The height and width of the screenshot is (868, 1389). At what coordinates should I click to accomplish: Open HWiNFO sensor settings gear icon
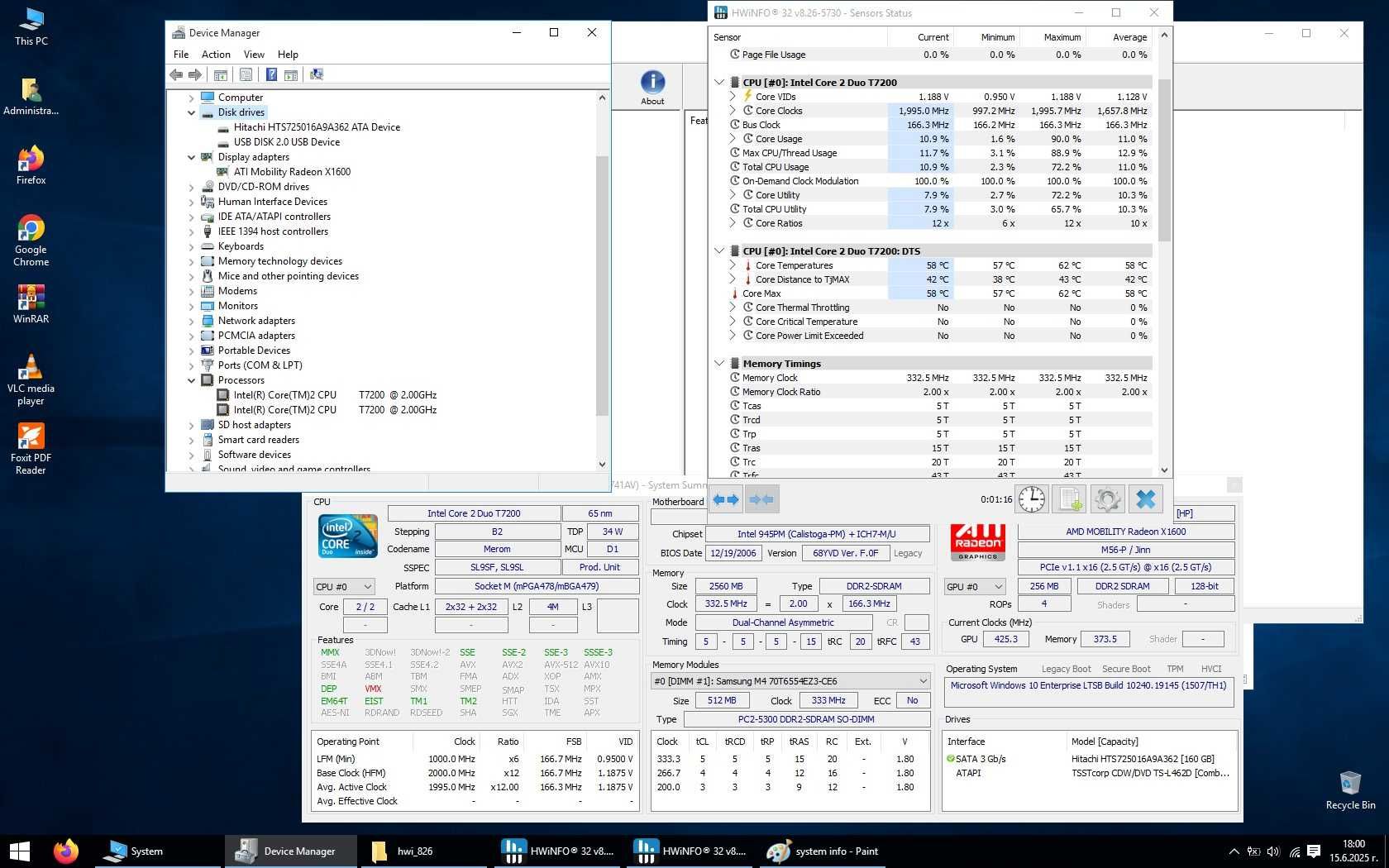1108,499
